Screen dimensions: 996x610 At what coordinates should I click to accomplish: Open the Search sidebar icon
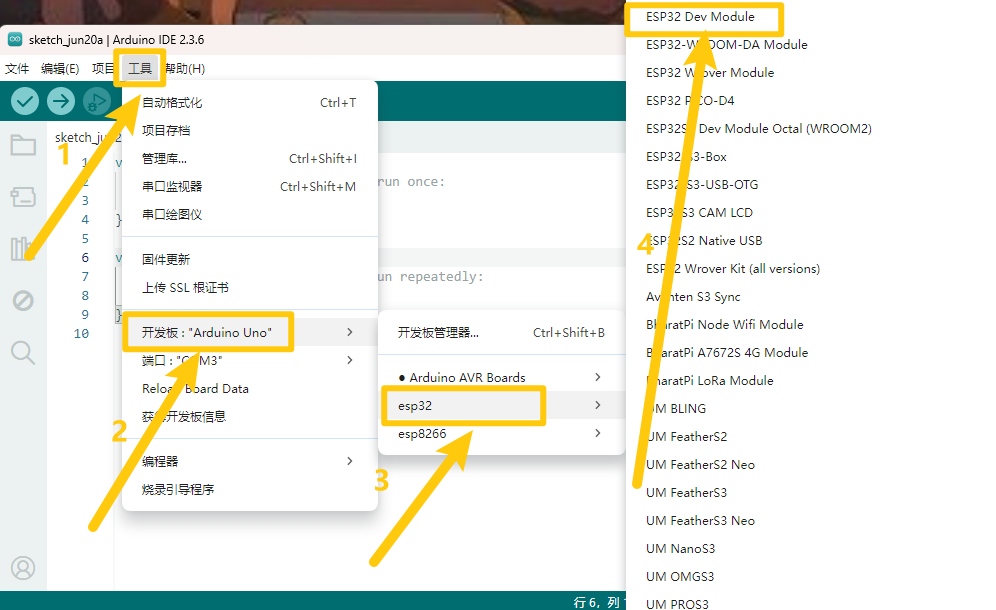[x=23, y=352]
